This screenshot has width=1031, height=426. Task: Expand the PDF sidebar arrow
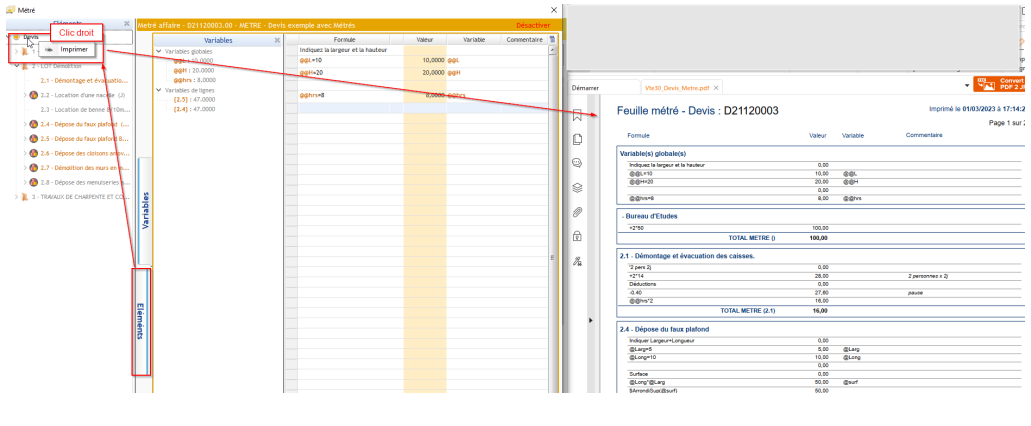click(589, 320)
